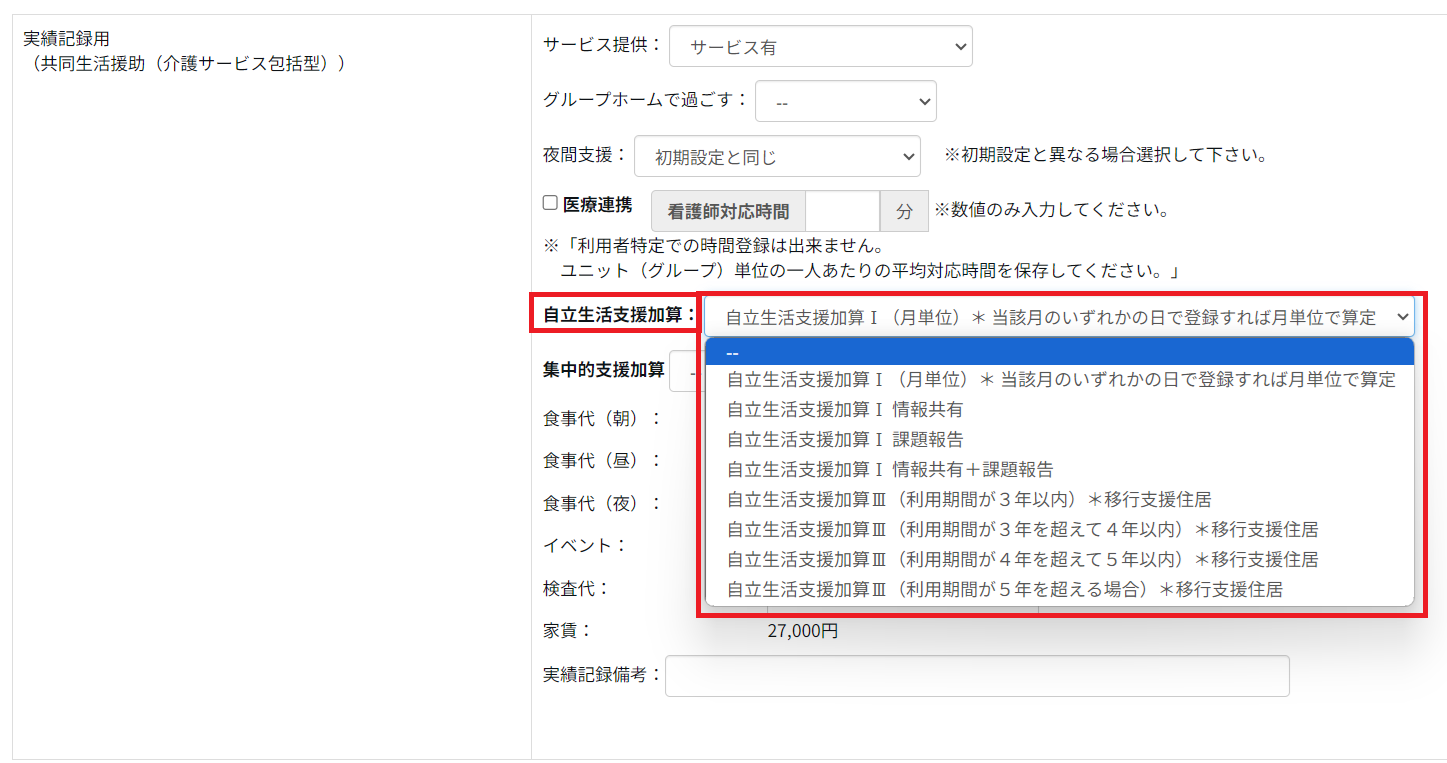The width and height of the screenshot is (1447, 763).
Task: Click the 分 unit box
Action: tap(904, 211)
